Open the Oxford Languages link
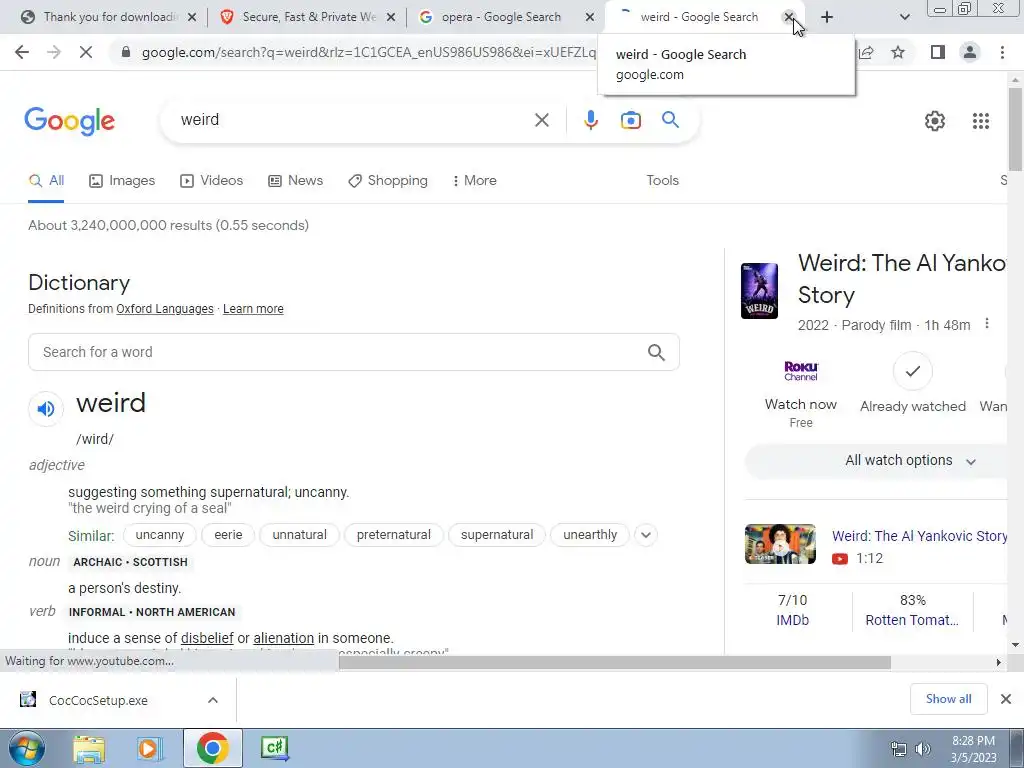 tap(165, 309)
